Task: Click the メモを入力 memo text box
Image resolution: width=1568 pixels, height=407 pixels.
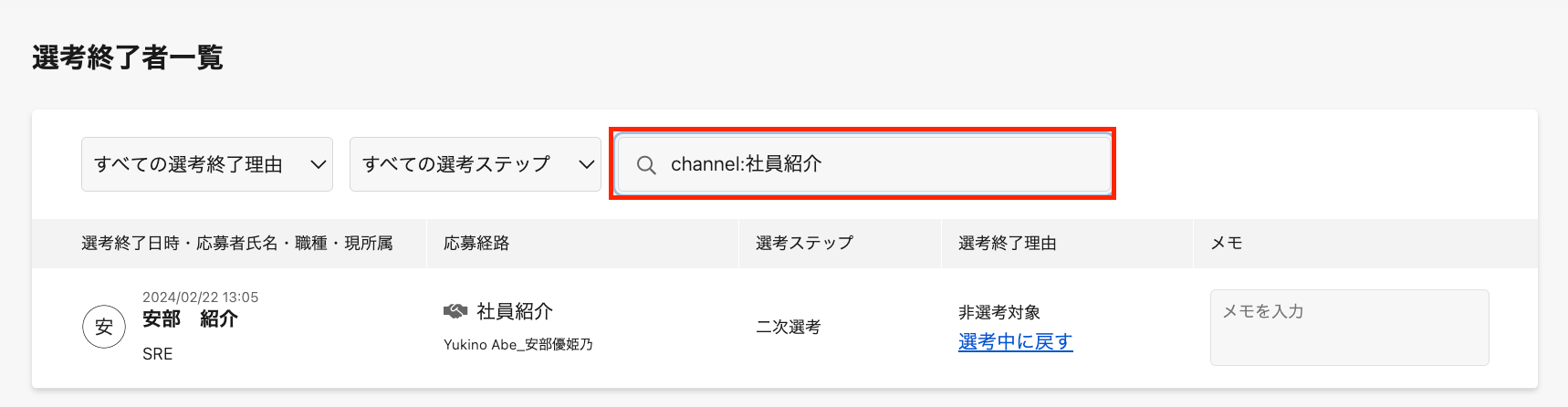Action: point(1349,327)
